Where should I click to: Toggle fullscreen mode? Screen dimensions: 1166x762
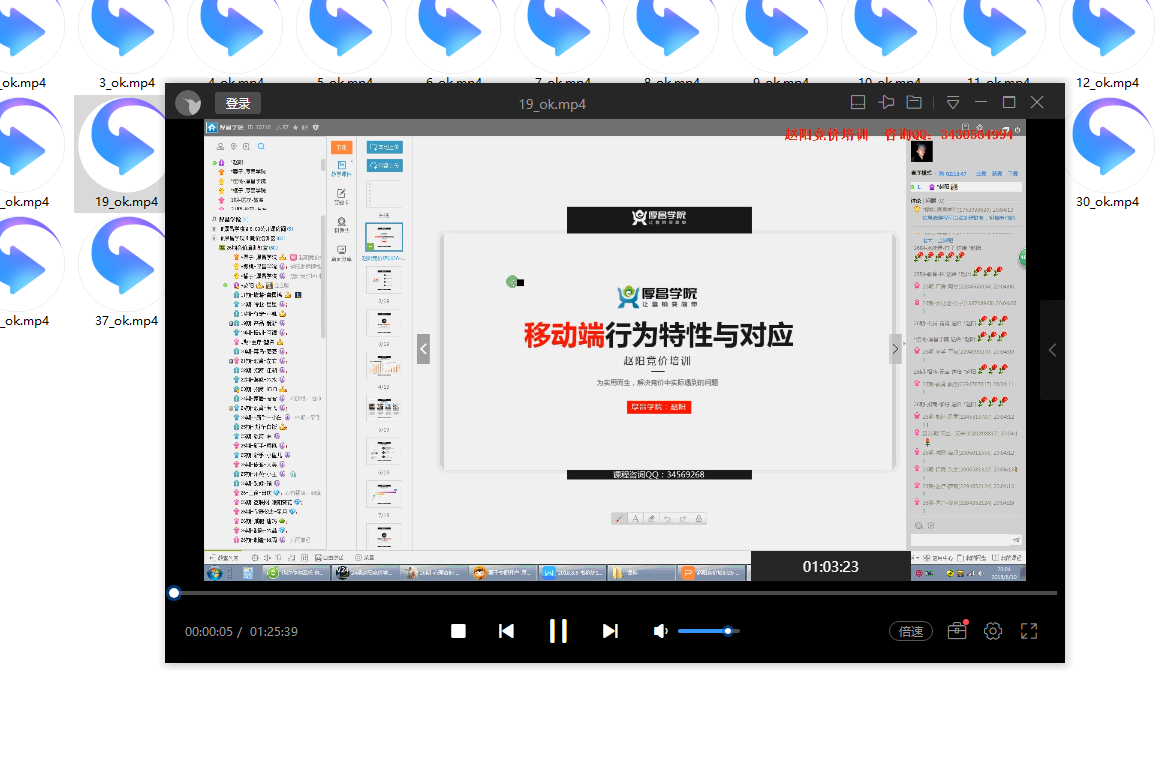point(1029,631)
